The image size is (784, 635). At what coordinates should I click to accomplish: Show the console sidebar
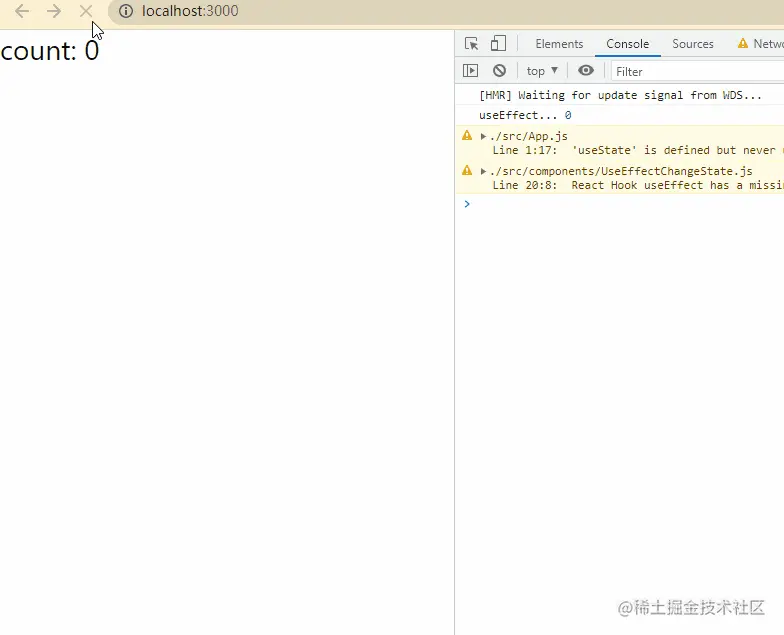470,71
